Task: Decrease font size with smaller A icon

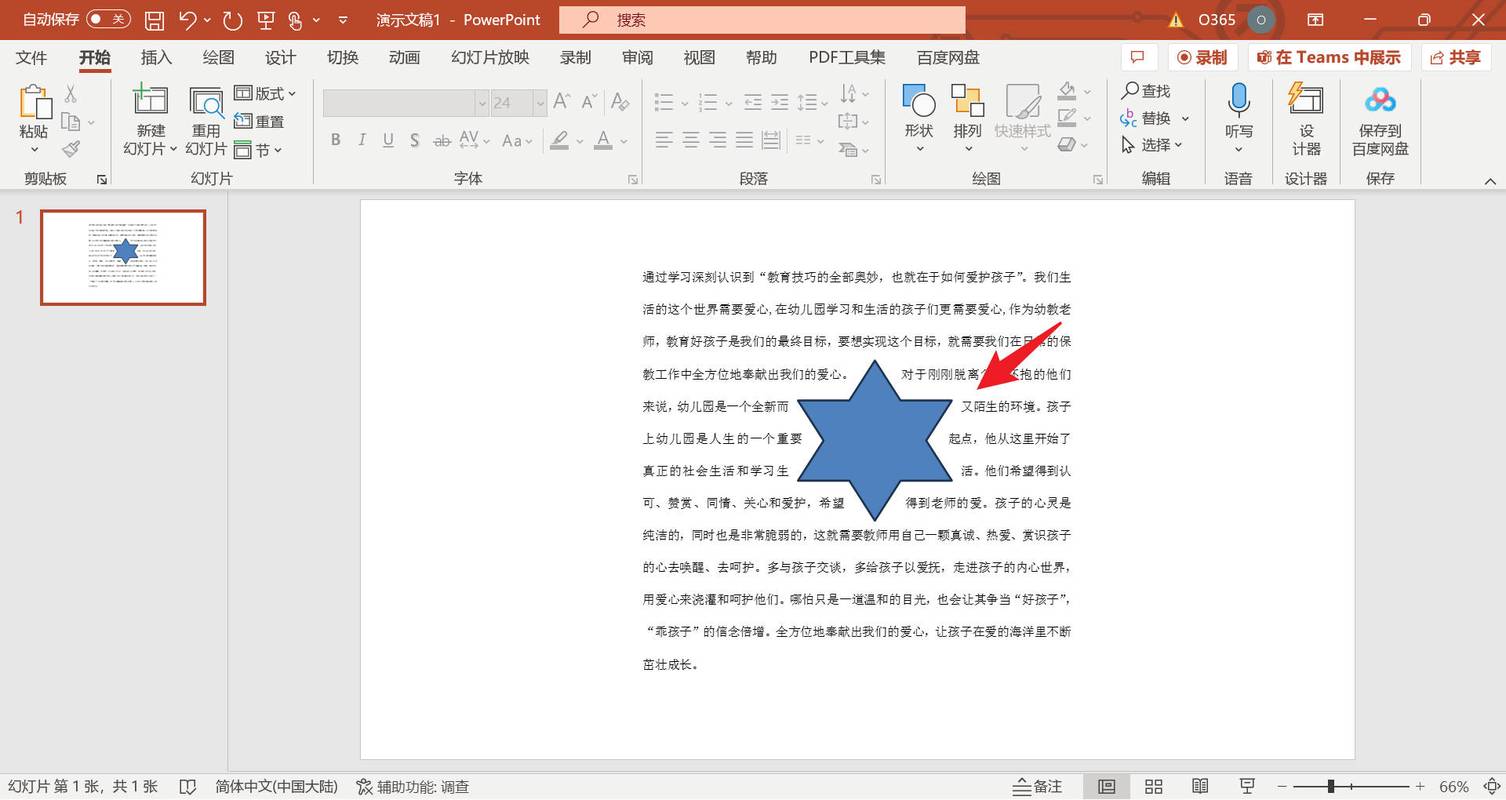Action: 590,101
